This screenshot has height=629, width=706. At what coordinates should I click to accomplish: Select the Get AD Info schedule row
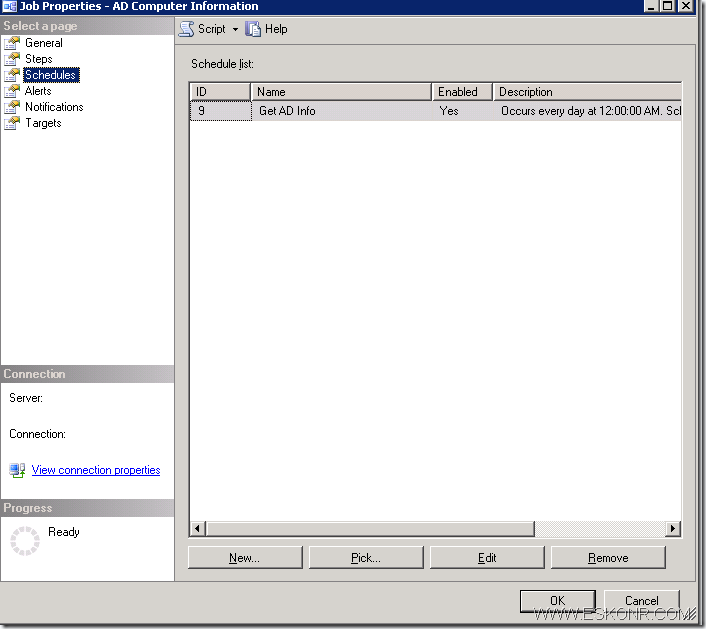(x=287, y=111)
